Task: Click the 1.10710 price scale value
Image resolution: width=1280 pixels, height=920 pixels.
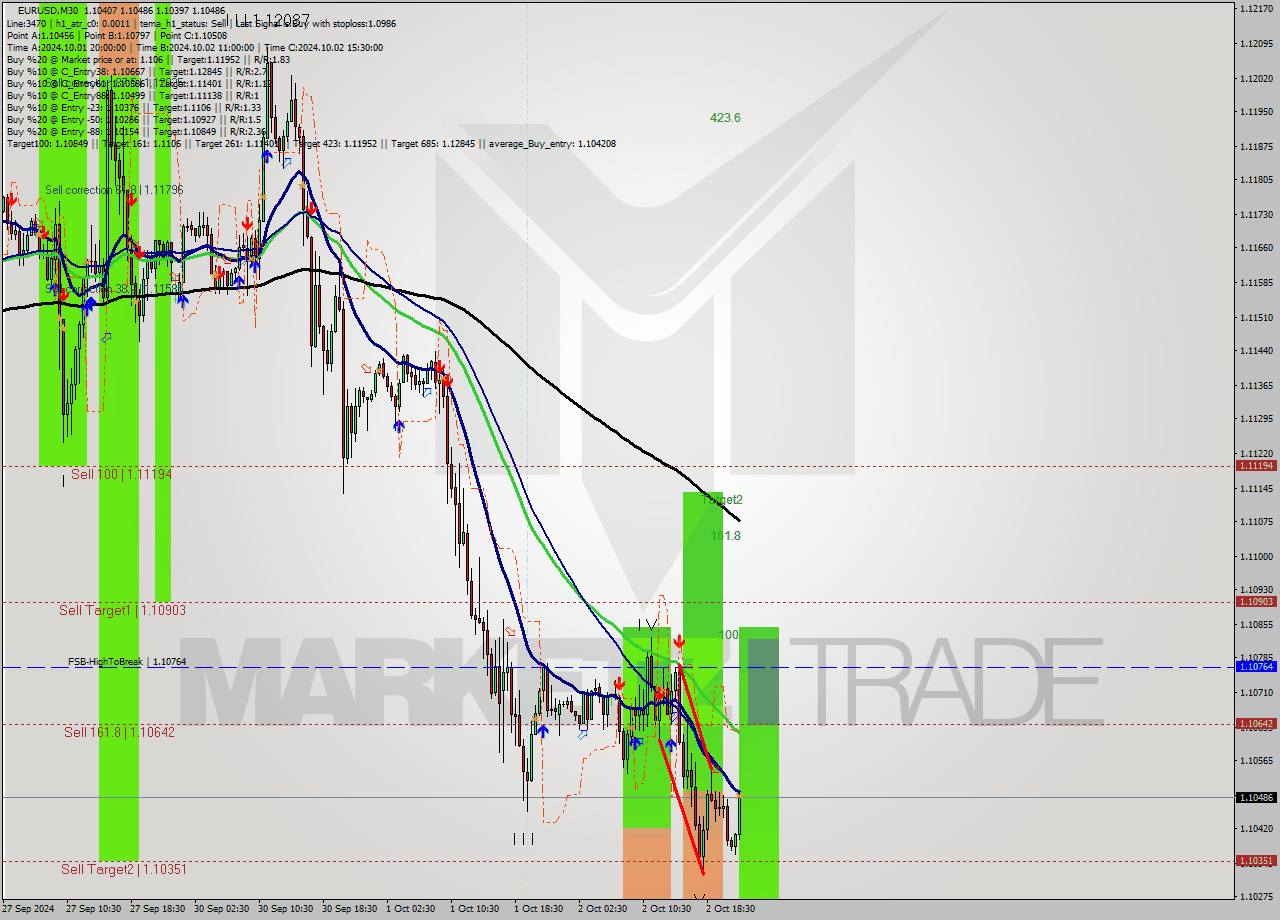Action: (x=1255, y=692)
